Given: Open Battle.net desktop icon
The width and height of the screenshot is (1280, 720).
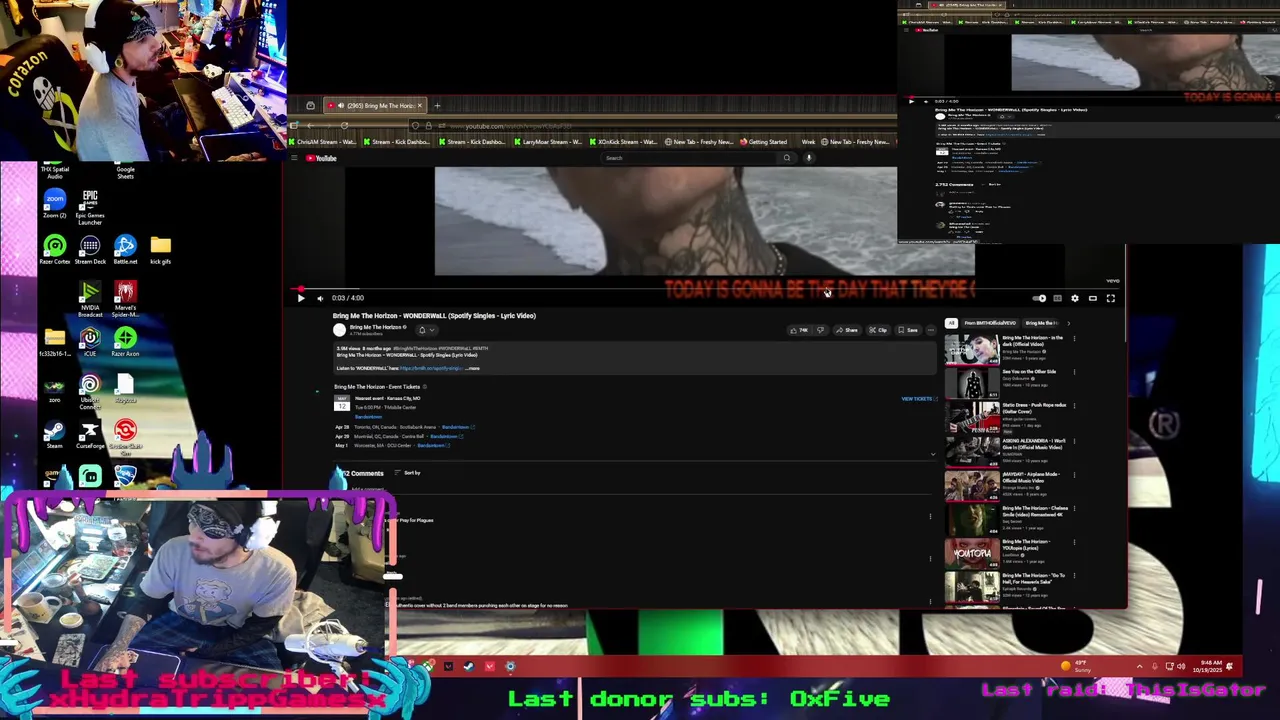Looking at the screenshot, I should coord(125,250).
